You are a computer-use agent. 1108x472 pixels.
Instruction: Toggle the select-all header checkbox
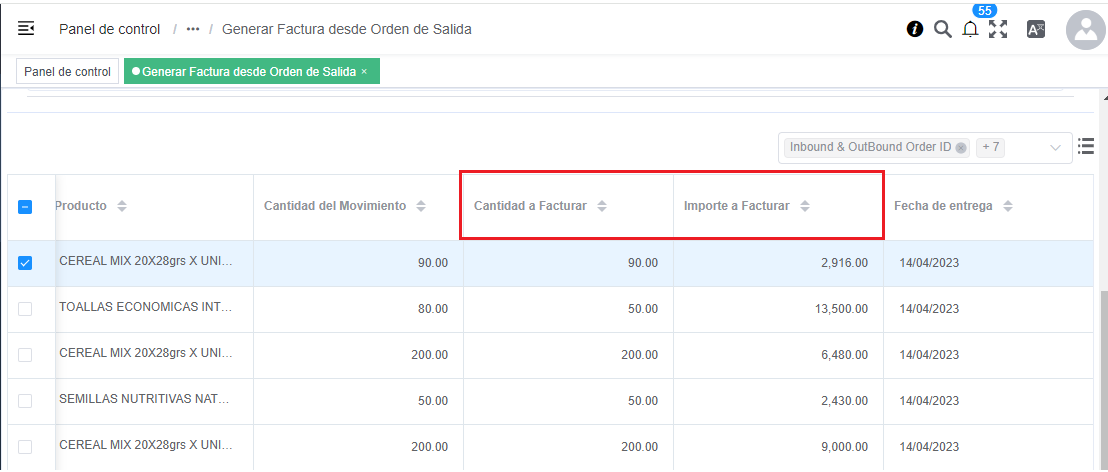tap(25, 207)
